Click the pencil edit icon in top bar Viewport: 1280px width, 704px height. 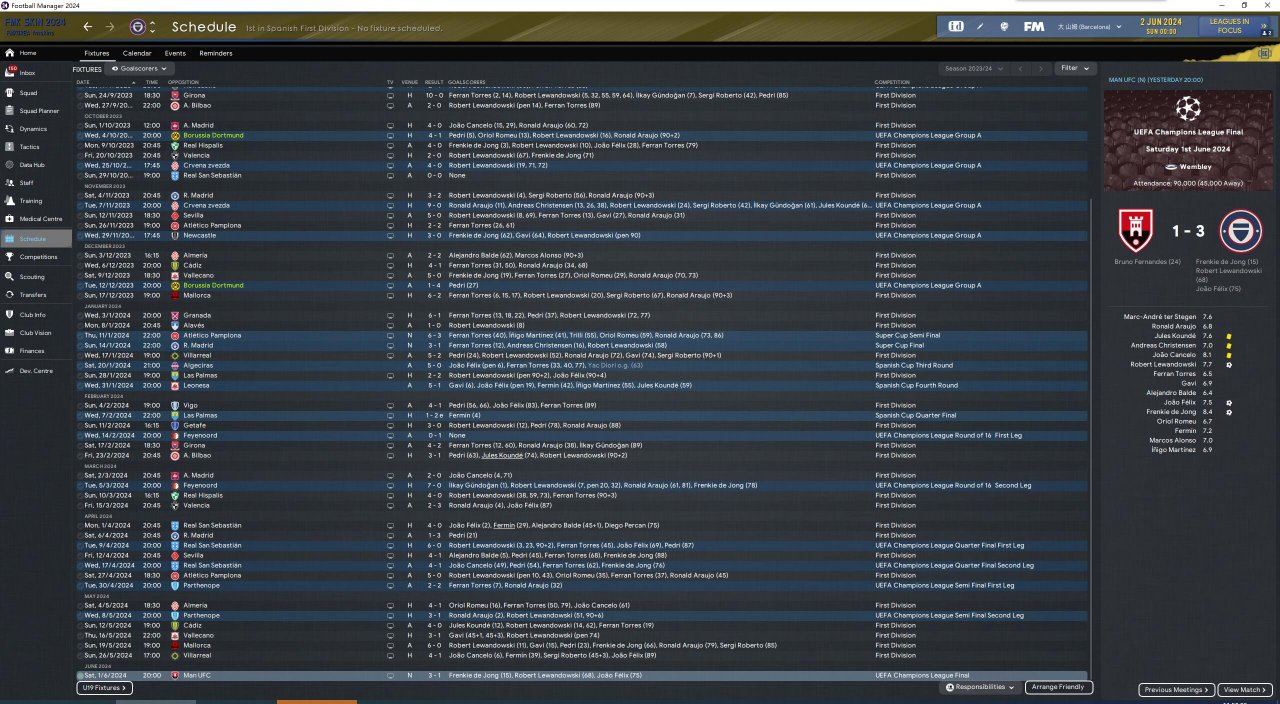(x=981, y=26)
